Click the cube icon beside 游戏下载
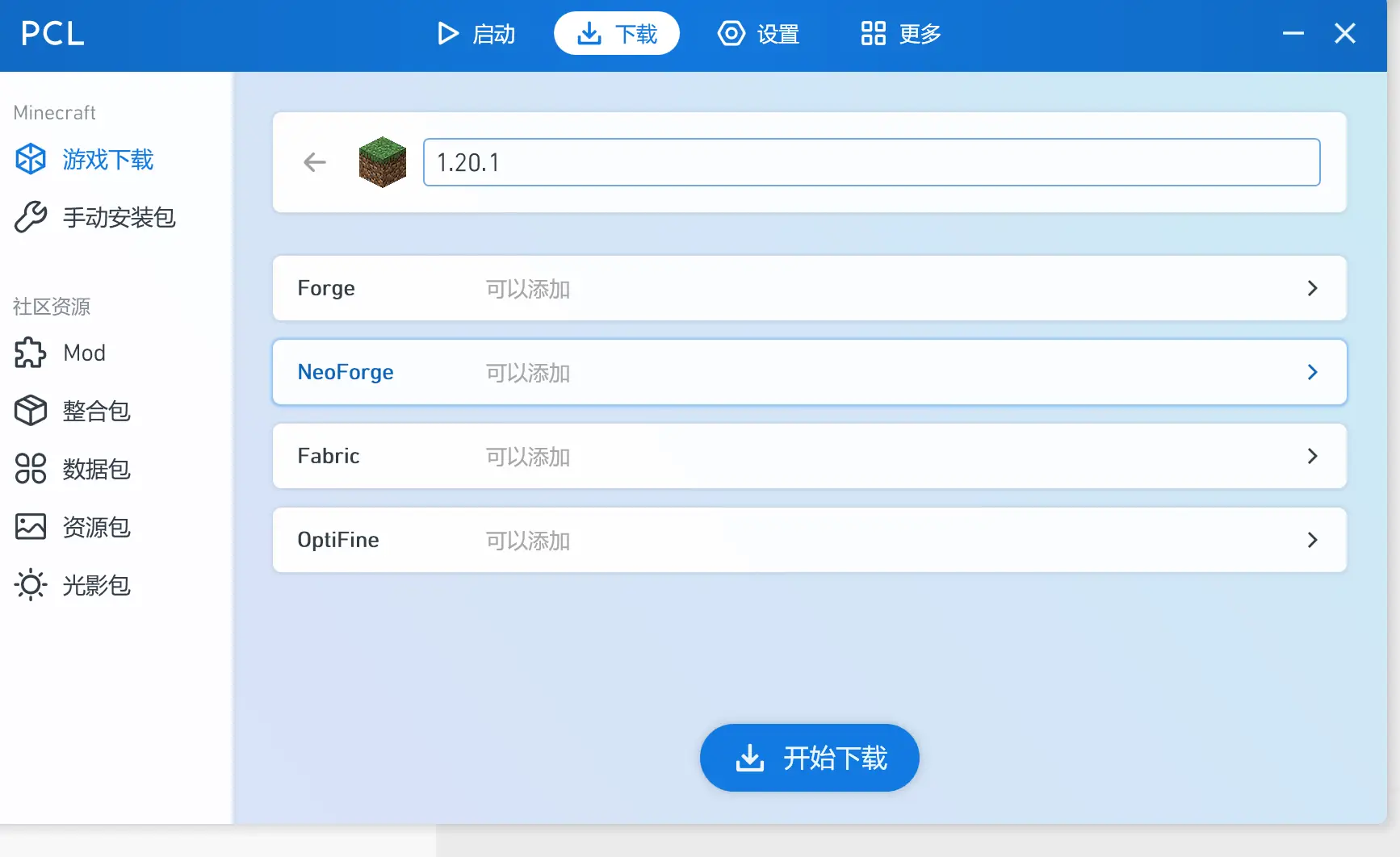The image size is (1400, 857). 31,159
